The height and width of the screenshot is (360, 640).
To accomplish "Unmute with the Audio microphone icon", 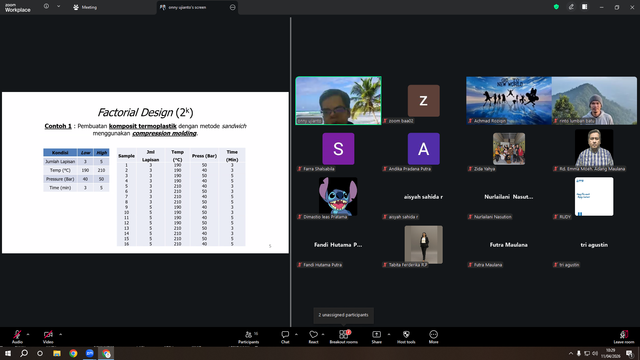I will tap(17, 334).
